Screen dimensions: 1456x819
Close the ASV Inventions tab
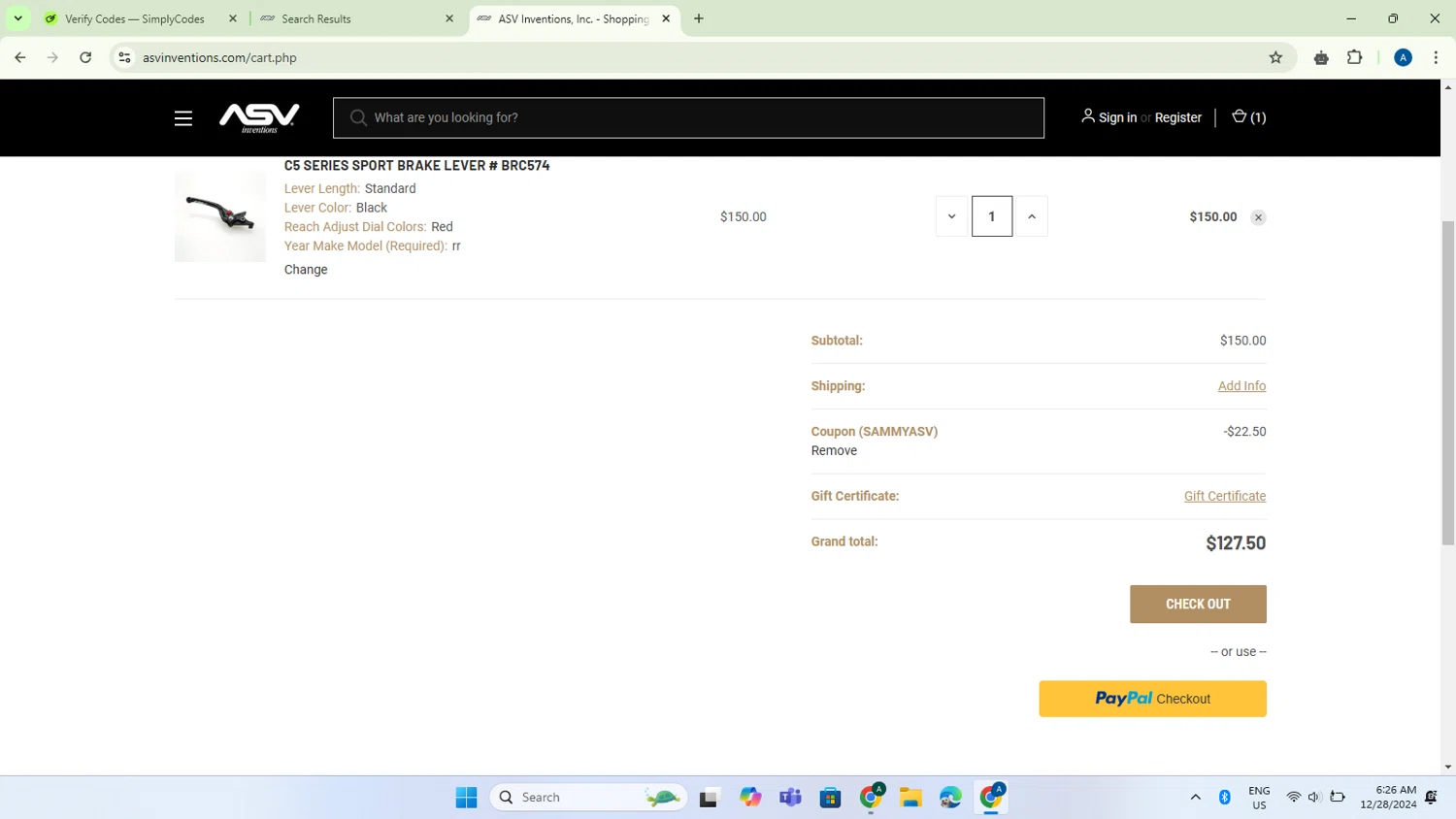click(x=666, y=18)
